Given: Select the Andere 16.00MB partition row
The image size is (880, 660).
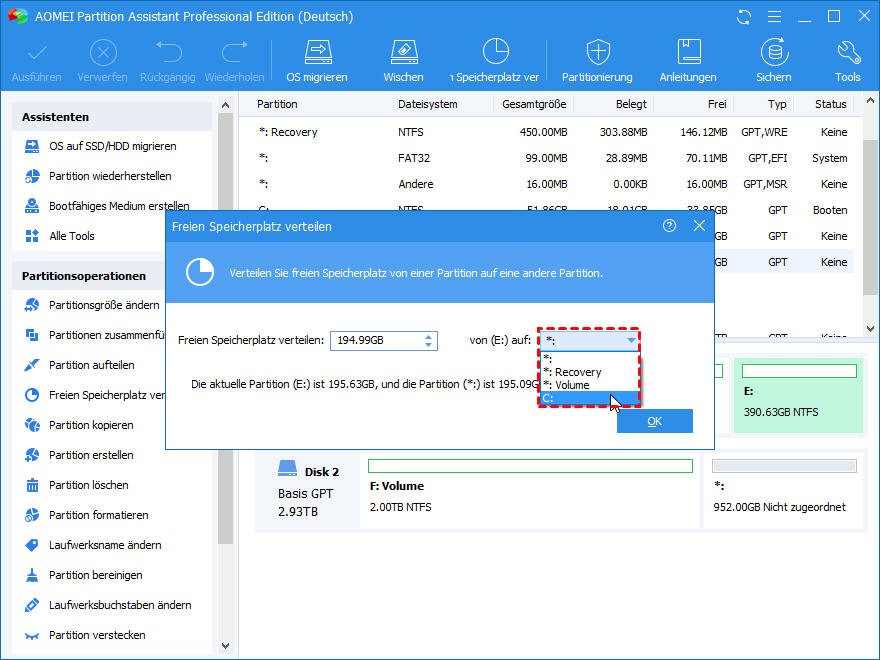Looking at the screenshot, I should [x=550, y=184].
